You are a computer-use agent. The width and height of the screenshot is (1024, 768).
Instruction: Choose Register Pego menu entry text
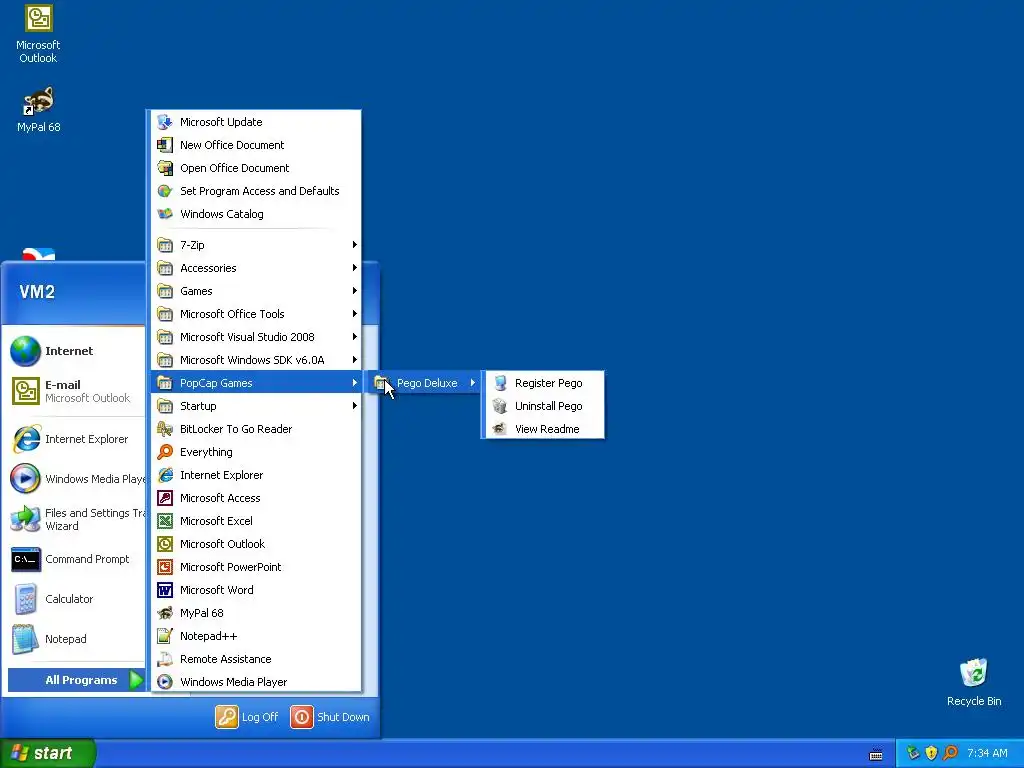click(x=549, y=383)
